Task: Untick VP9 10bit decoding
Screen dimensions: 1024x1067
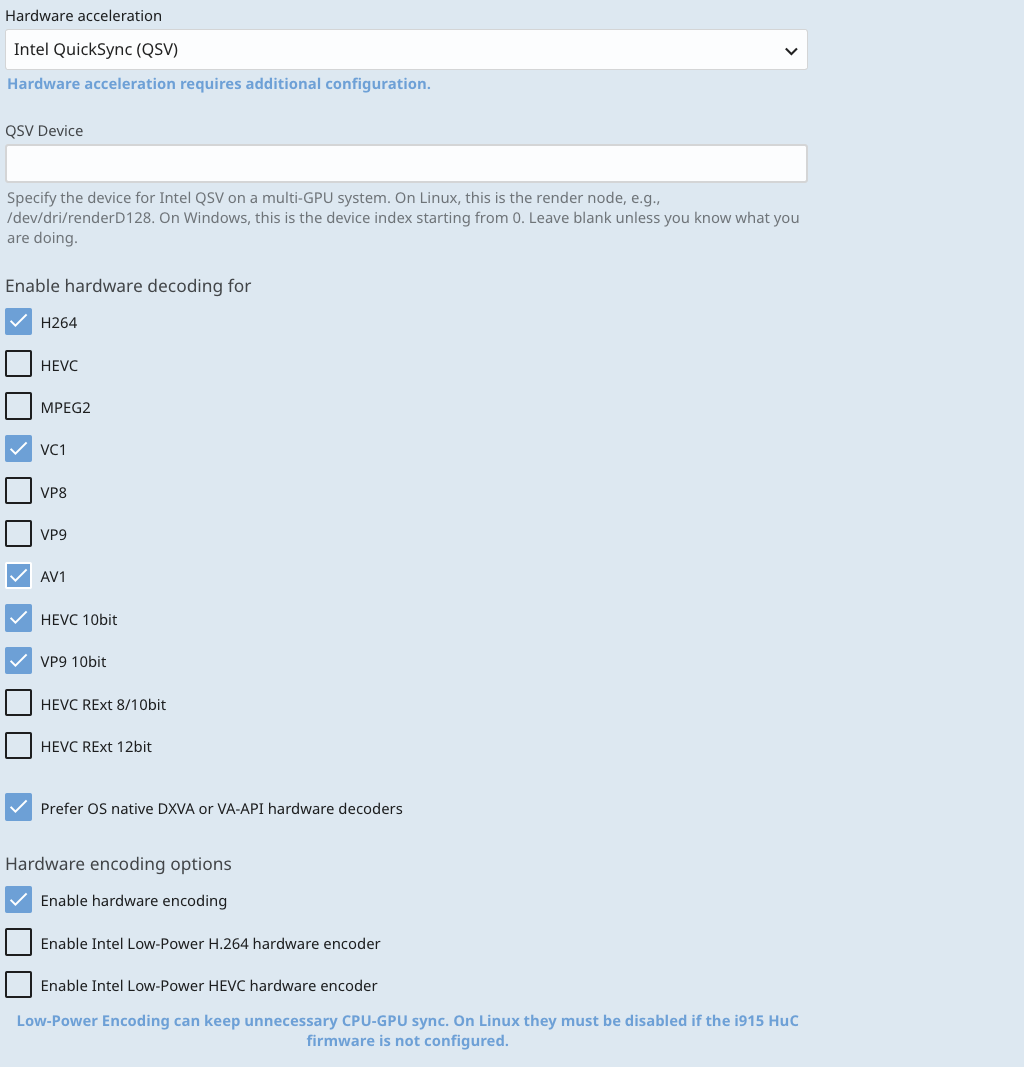Action: [x=19, y=661]
